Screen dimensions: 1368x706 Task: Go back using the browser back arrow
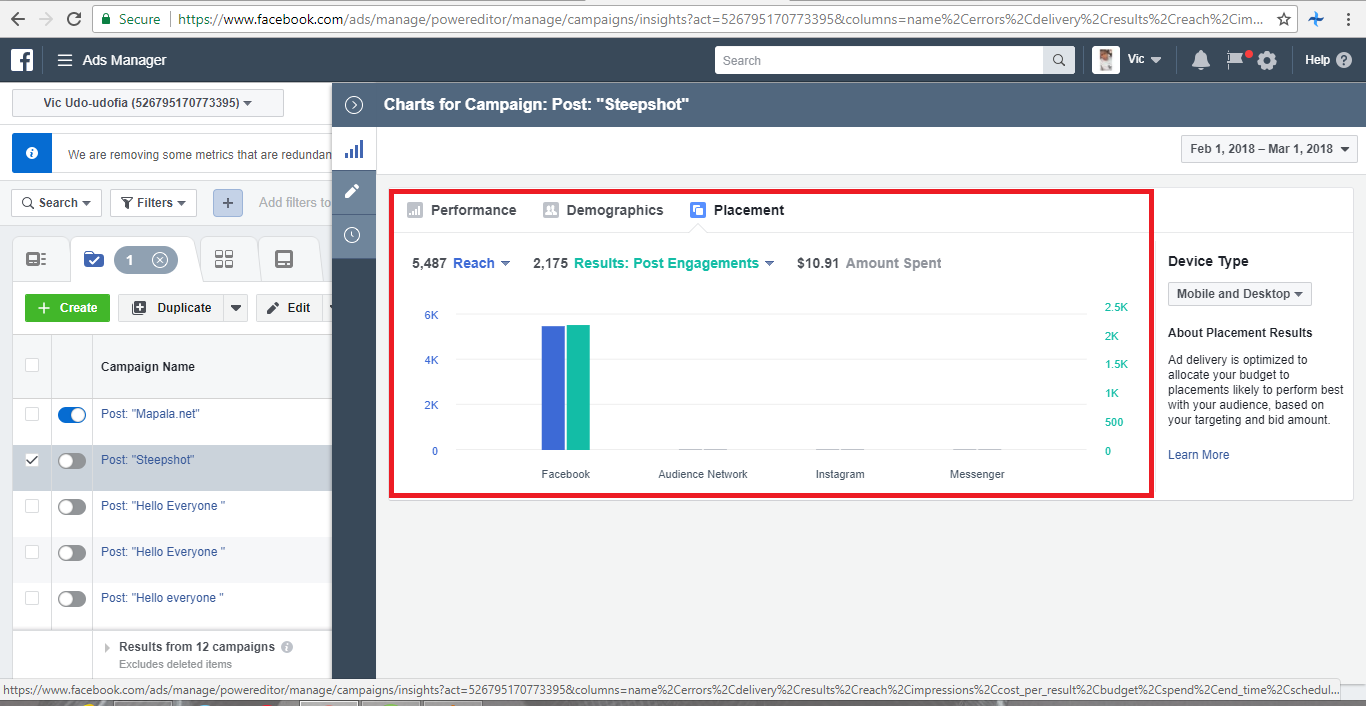tap(17, 19)
